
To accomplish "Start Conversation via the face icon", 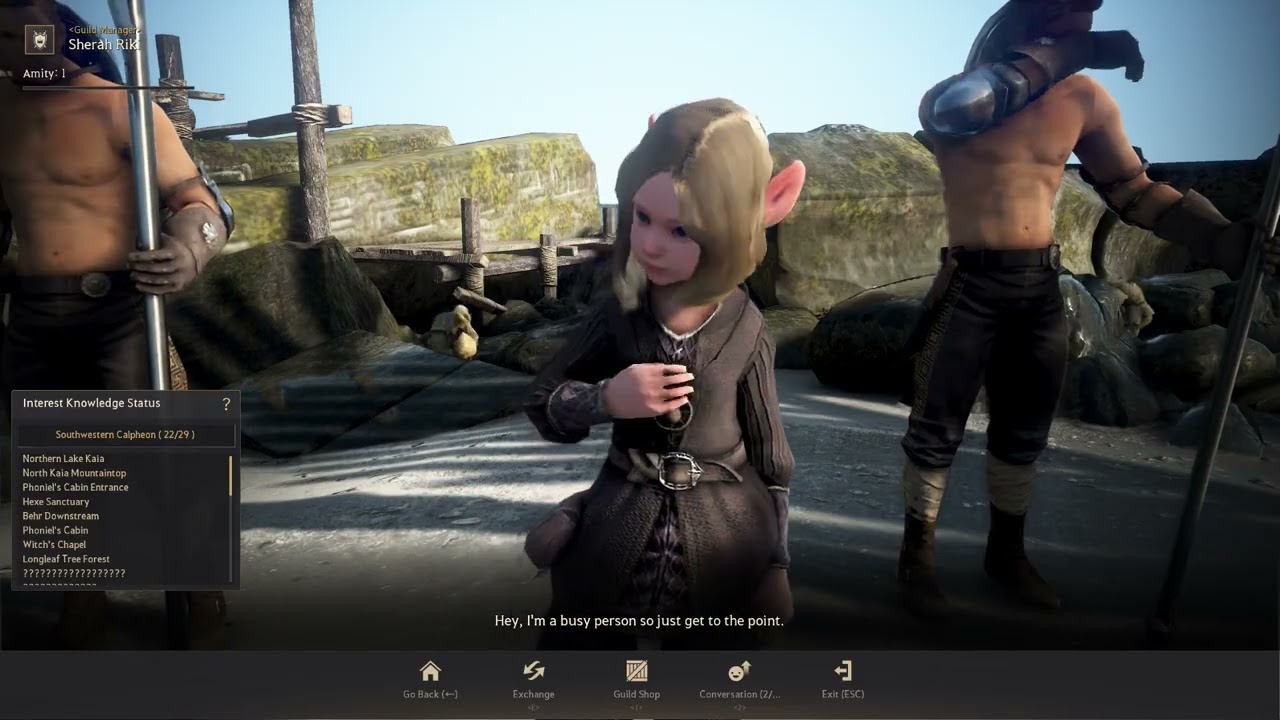I will [740, 670].
